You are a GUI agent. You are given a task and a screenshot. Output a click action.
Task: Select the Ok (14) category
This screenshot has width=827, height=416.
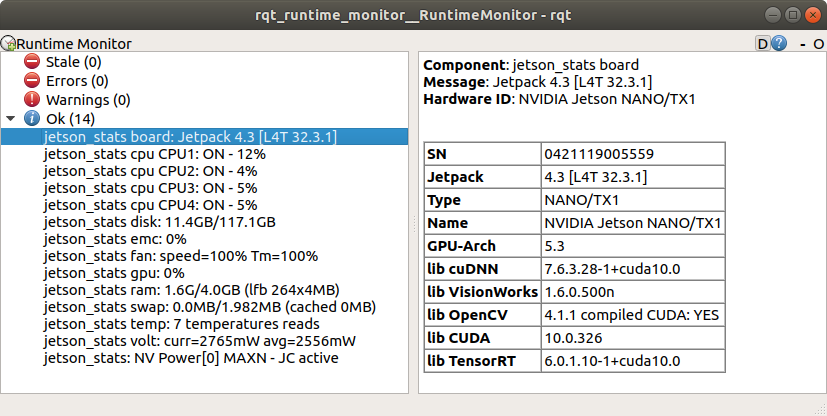70,119
